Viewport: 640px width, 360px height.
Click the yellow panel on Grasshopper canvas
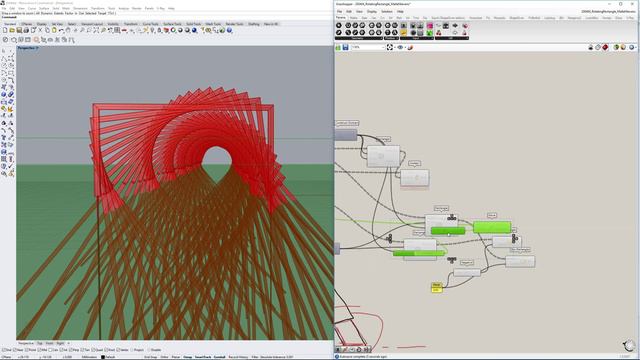436,287
